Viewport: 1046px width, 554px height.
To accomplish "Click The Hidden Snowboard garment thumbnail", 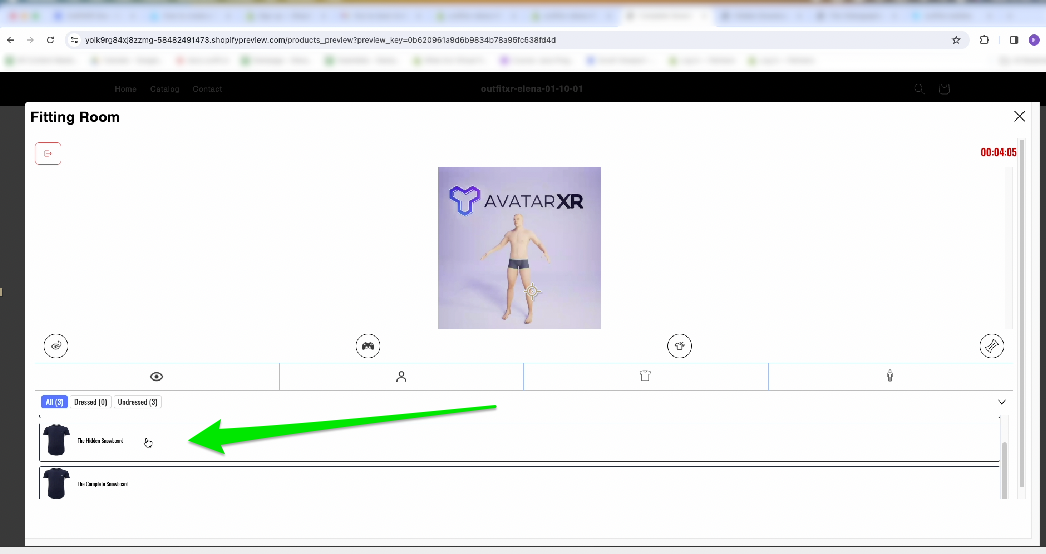I will pos(56,440).
